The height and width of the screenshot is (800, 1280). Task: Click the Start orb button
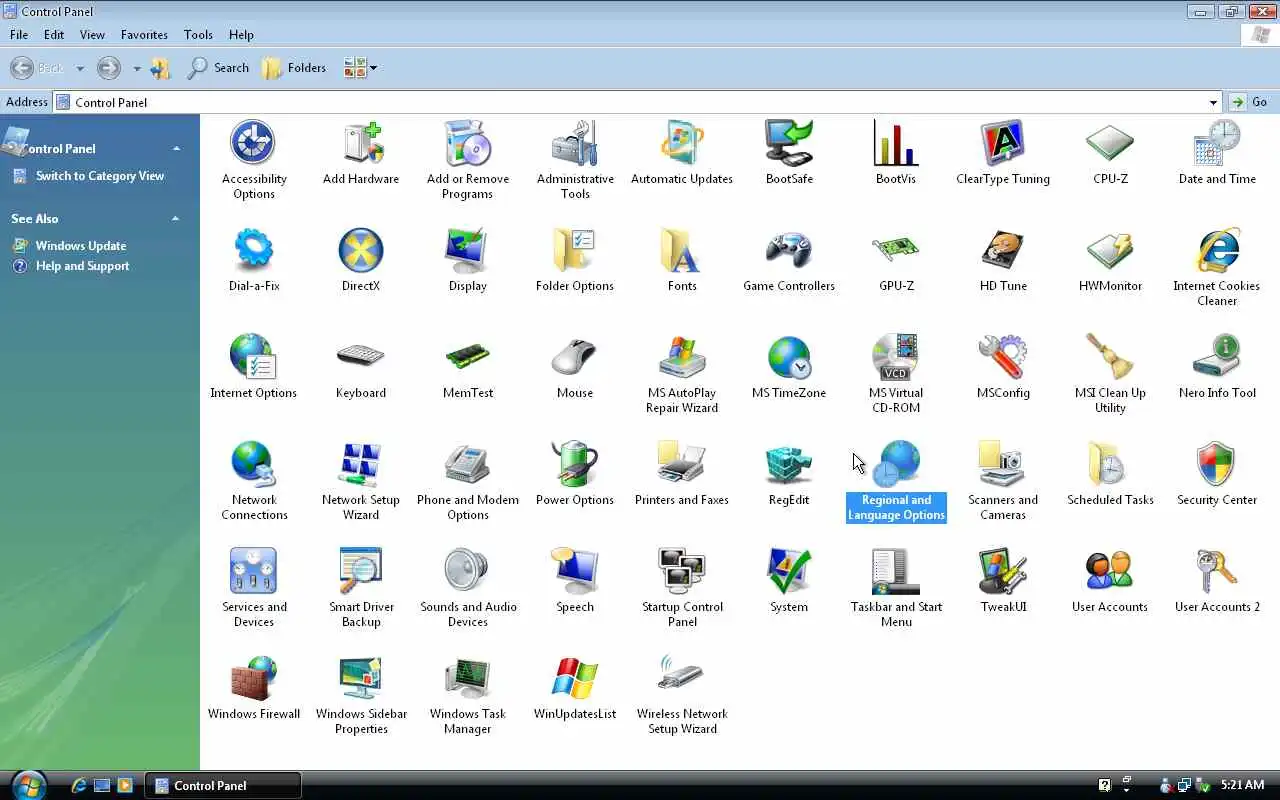(x=27, y=784)
